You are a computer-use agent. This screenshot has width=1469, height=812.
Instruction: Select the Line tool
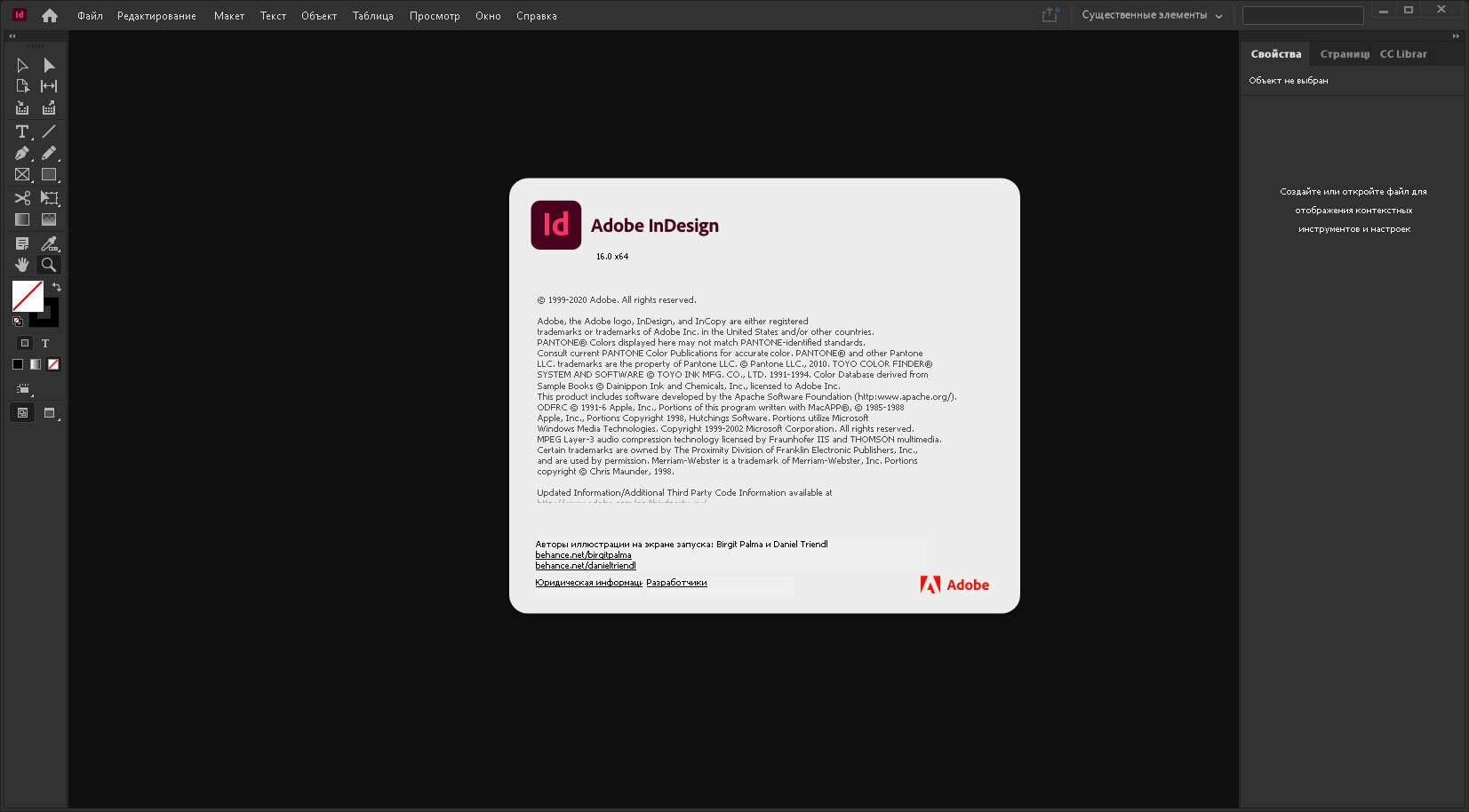pos(49,131)
